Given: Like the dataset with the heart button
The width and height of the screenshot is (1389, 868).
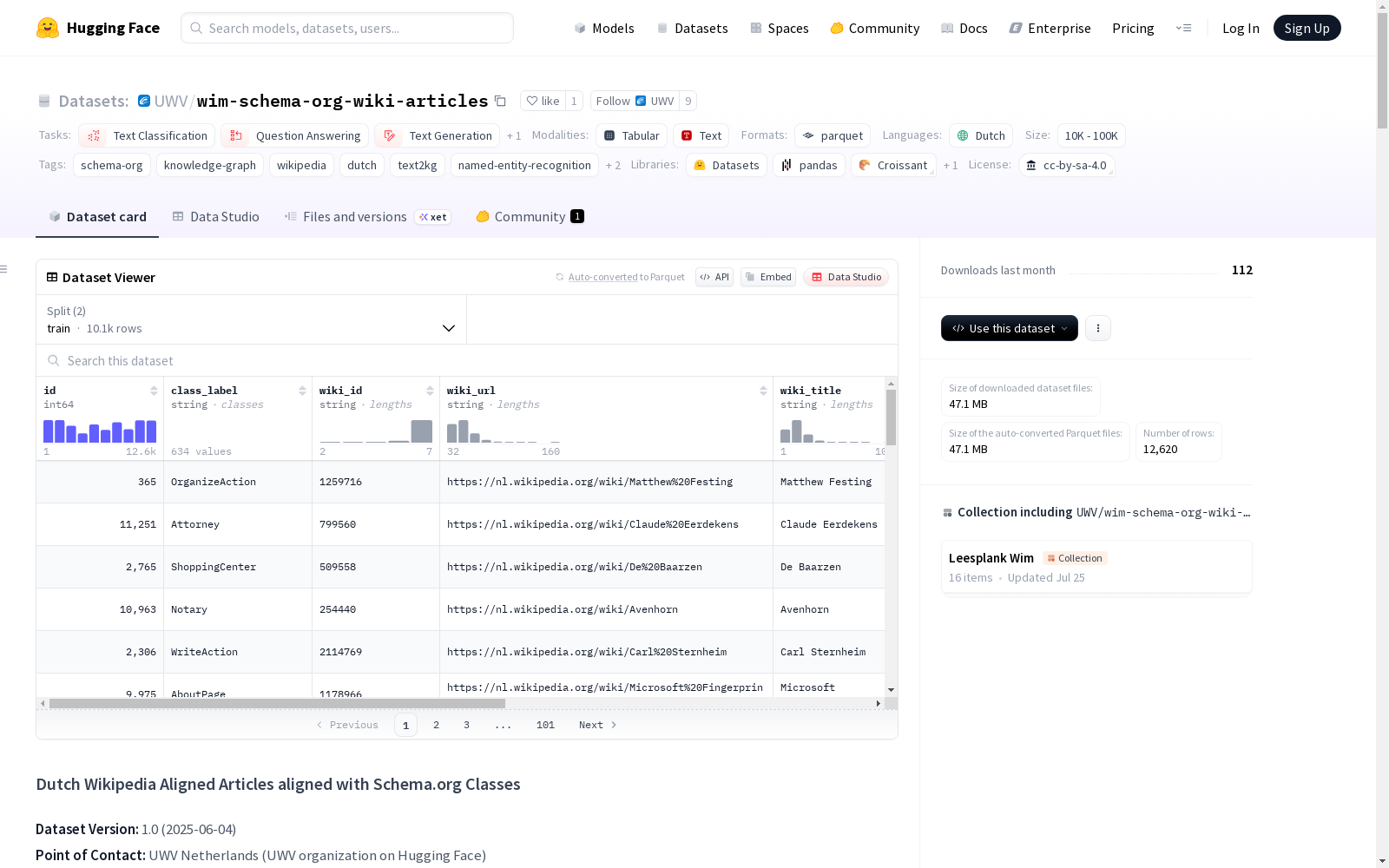Looking at the screenshot, I should (x=543, y=101).
